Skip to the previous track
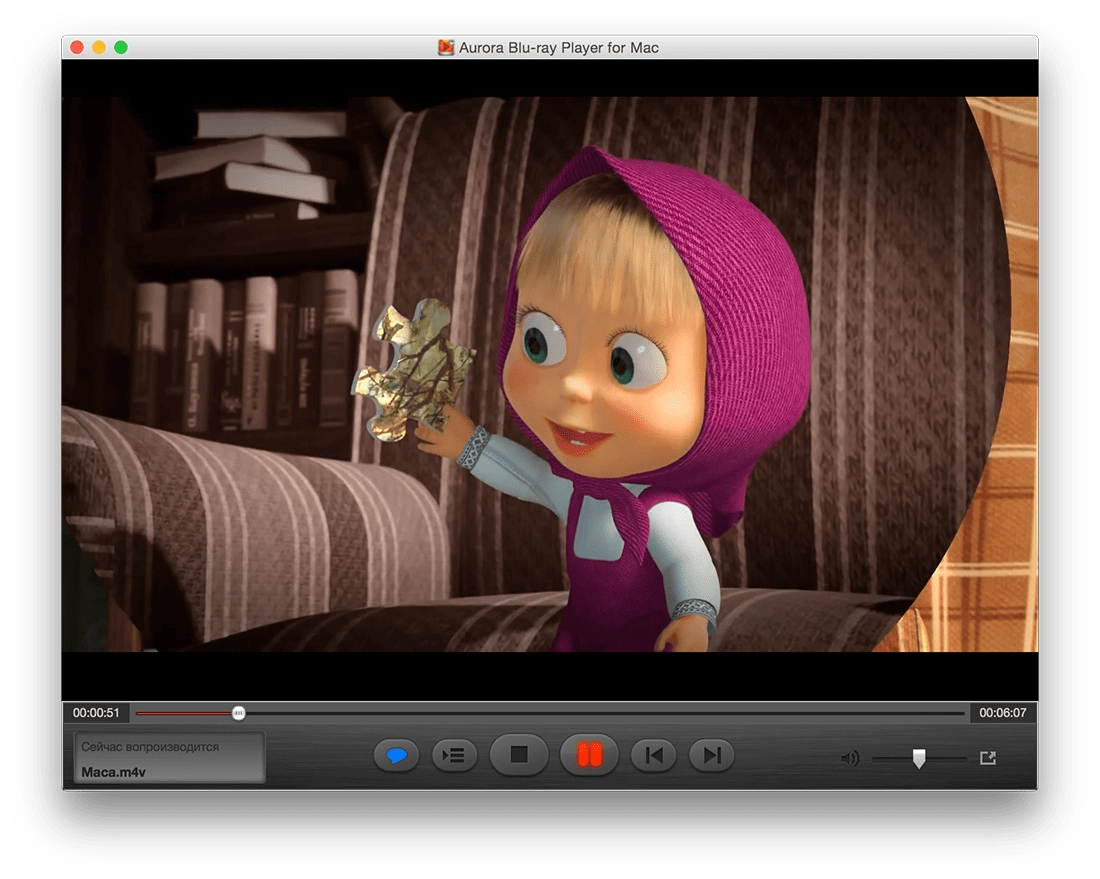 (654, 756)
